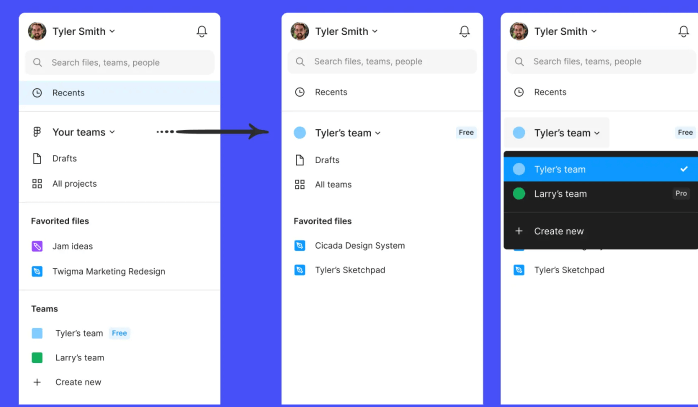Viewport: 698px width, 407px height.
Task: Click the search field above highlighted Recents
Action: 120,63
